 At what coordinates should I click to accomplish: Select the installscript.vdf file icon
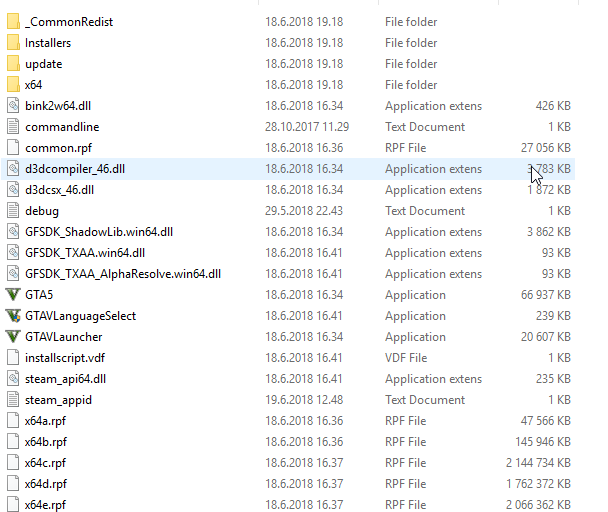click(x=13, y=357)
